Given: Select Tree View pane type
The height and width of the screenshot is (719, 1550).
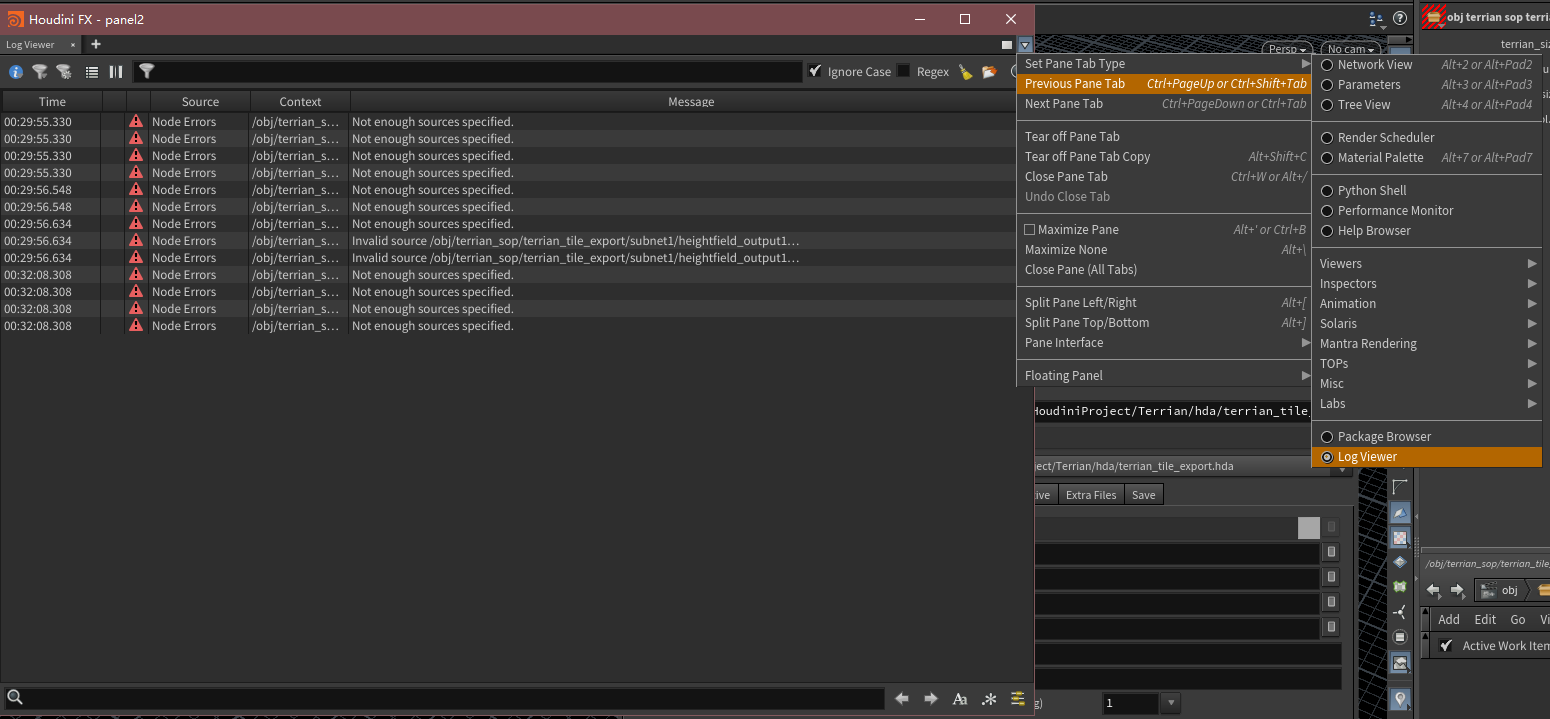Looking at the screenshot, I should pyautogui.click(x=1427, y=105).
